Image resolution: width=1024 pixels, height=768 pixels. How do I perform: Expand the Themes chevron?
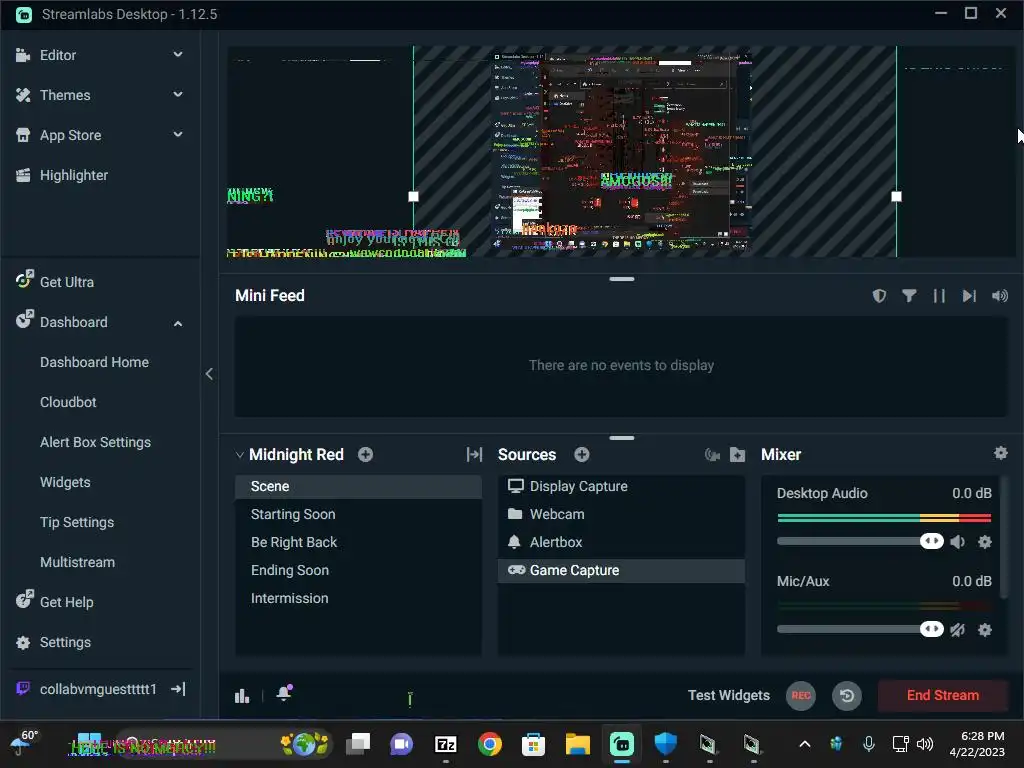178,95
